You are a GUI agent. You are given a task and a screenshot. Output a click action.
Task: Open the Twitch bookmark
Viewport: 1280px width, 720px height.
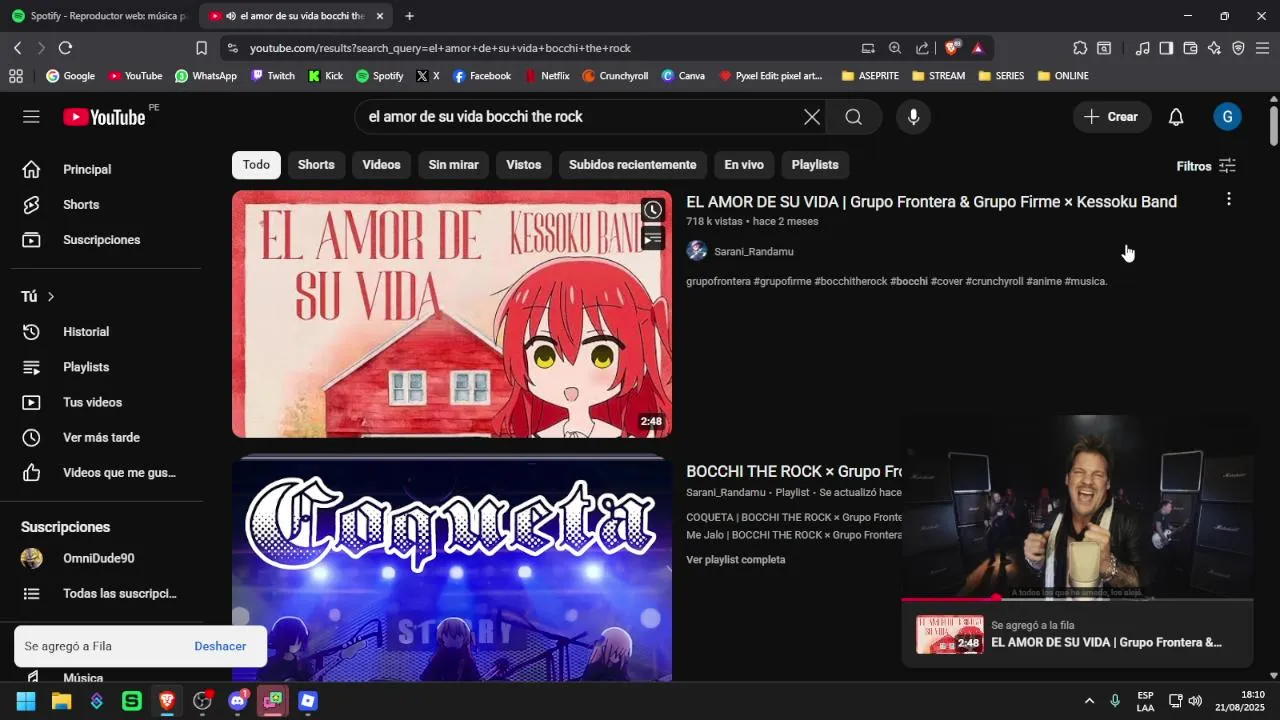pyautogui.click(x=273, y=76)
